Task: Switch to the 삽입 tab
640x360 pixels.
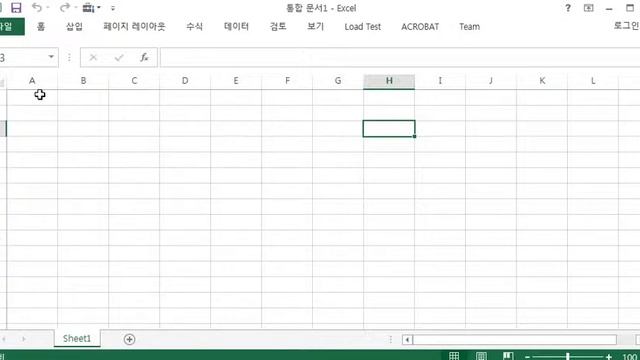Action: (74, 27)
